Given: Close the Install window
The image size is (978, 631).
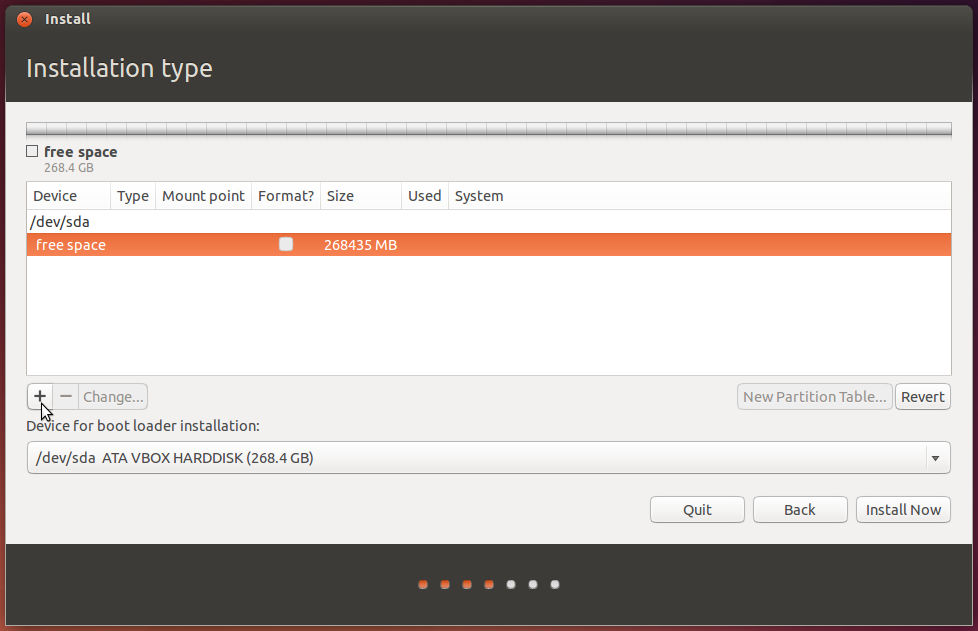Looking at the screenshot, I should pyautogui.click(x=24, y=19).
